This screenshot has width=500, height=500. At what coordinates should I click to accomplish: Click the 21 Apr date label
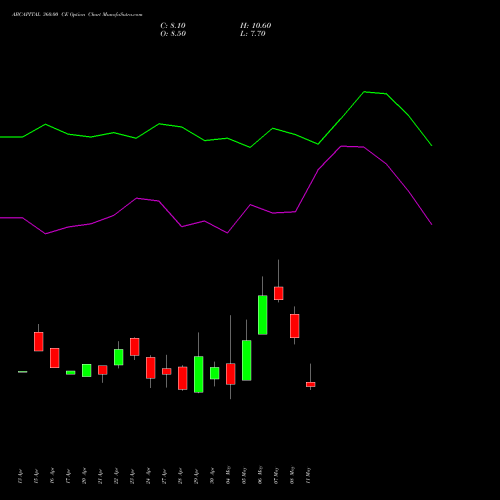click(100, 476)
